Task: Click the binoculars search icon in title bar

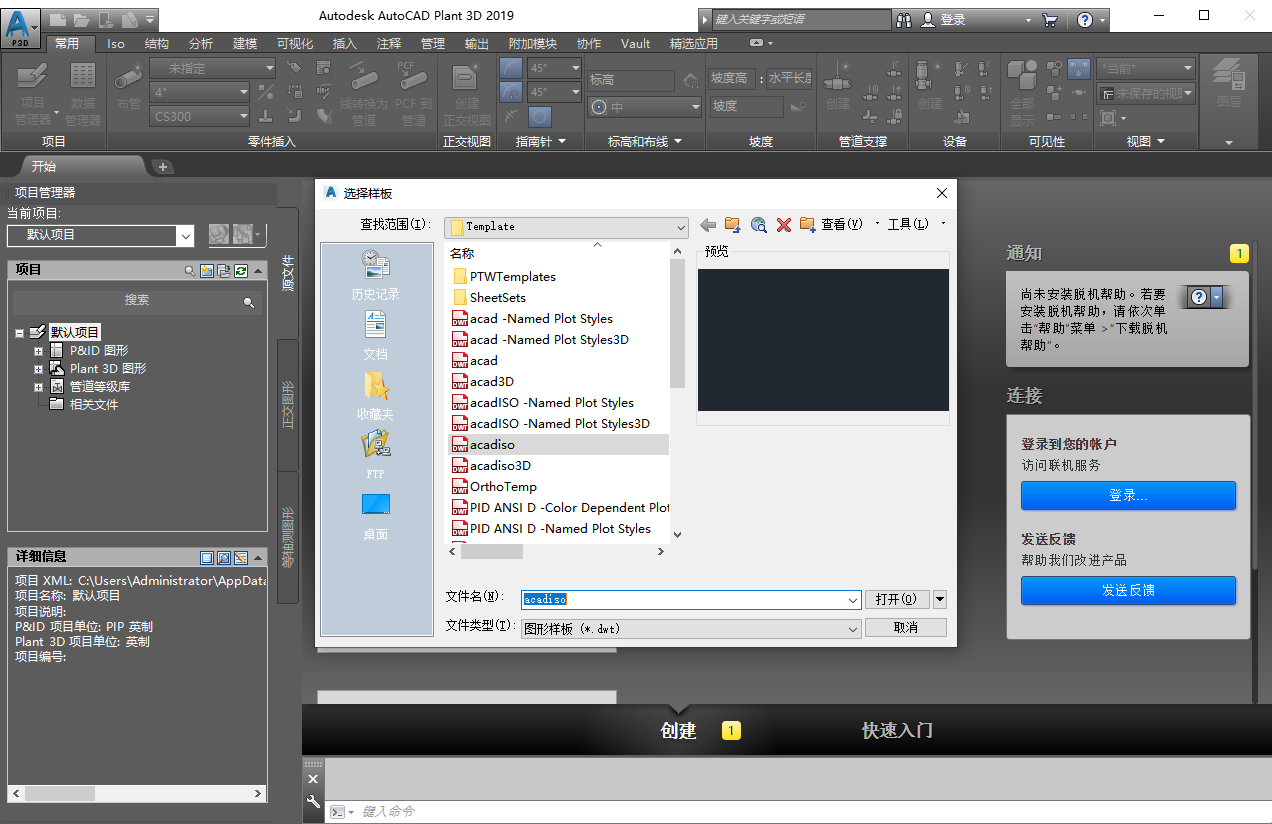Action: 904,19
